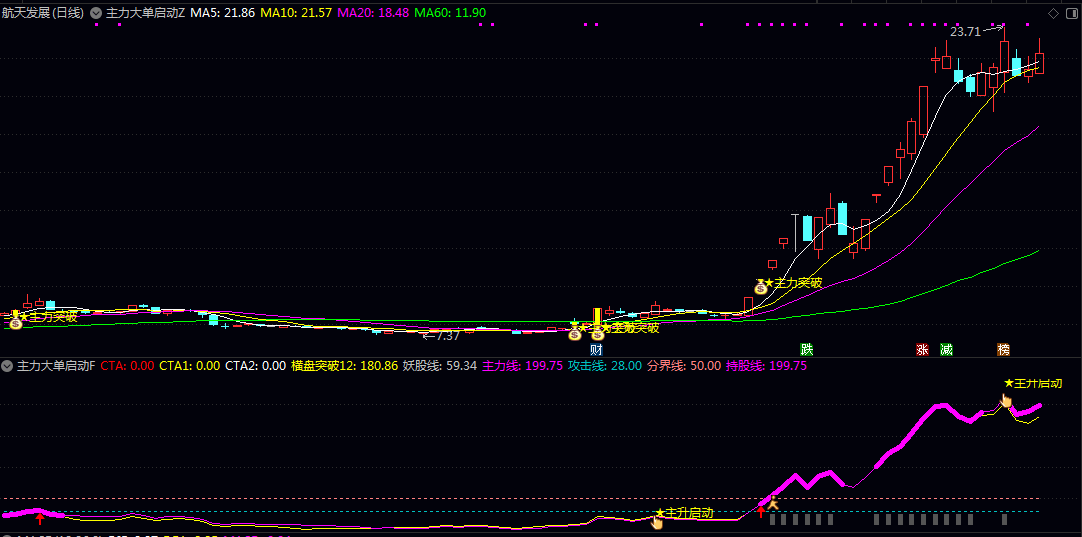Click red up arrow beside running figure
This screenshot has height=537, width=1082.
click(761, 511)
